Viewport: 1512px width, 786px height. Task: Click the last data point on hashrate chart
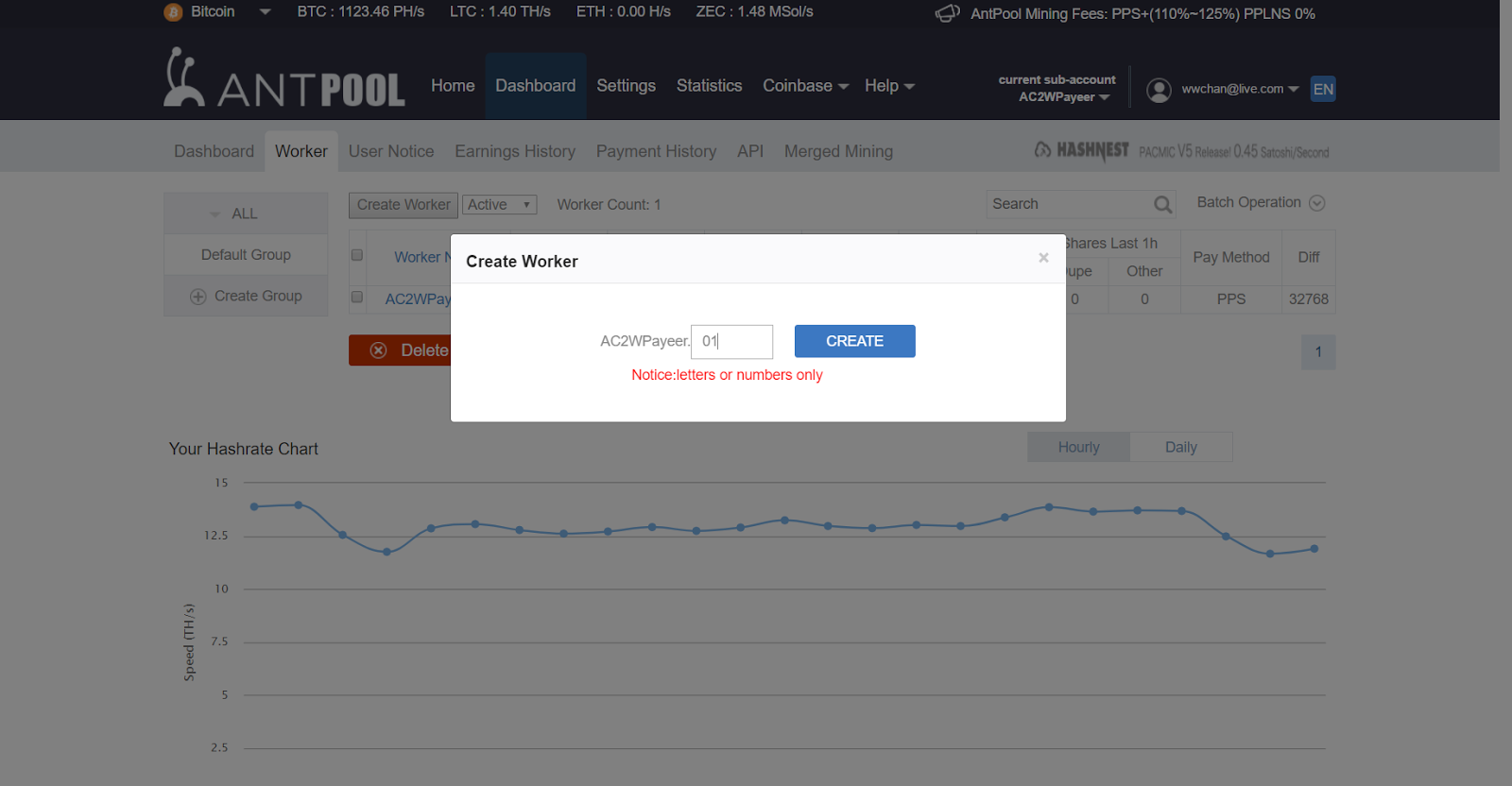click(1314, 549)
